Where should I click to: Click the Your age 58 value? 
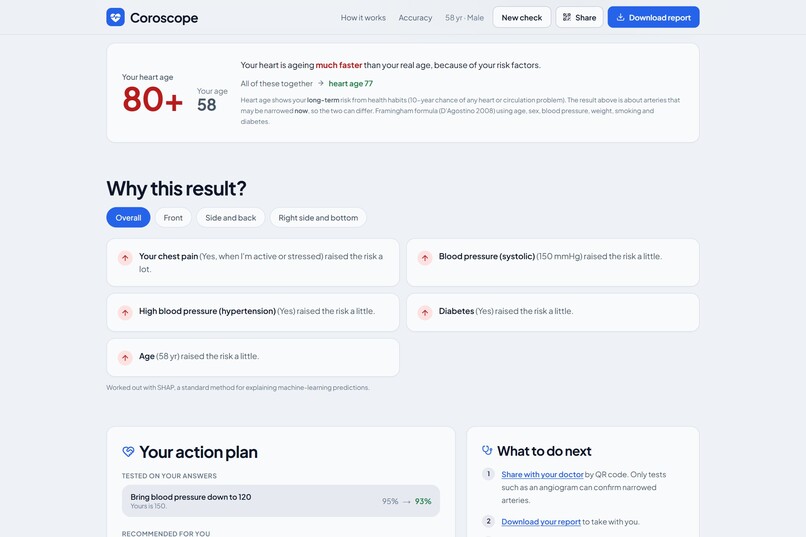[206, 105]
